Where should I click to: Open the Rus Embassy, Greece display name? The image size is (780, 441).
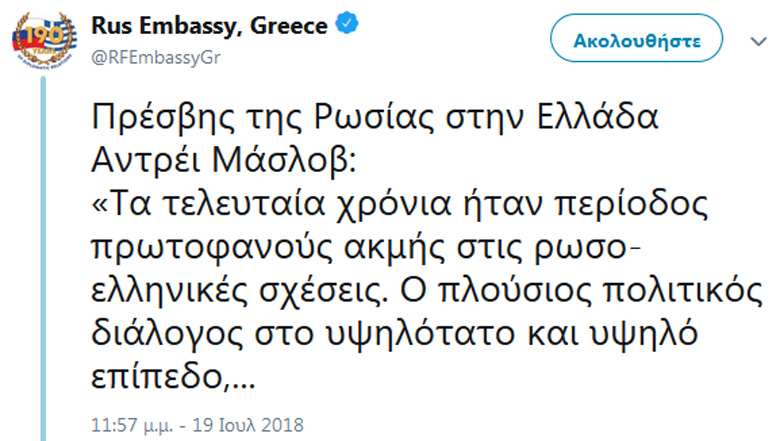click(209, 25)
